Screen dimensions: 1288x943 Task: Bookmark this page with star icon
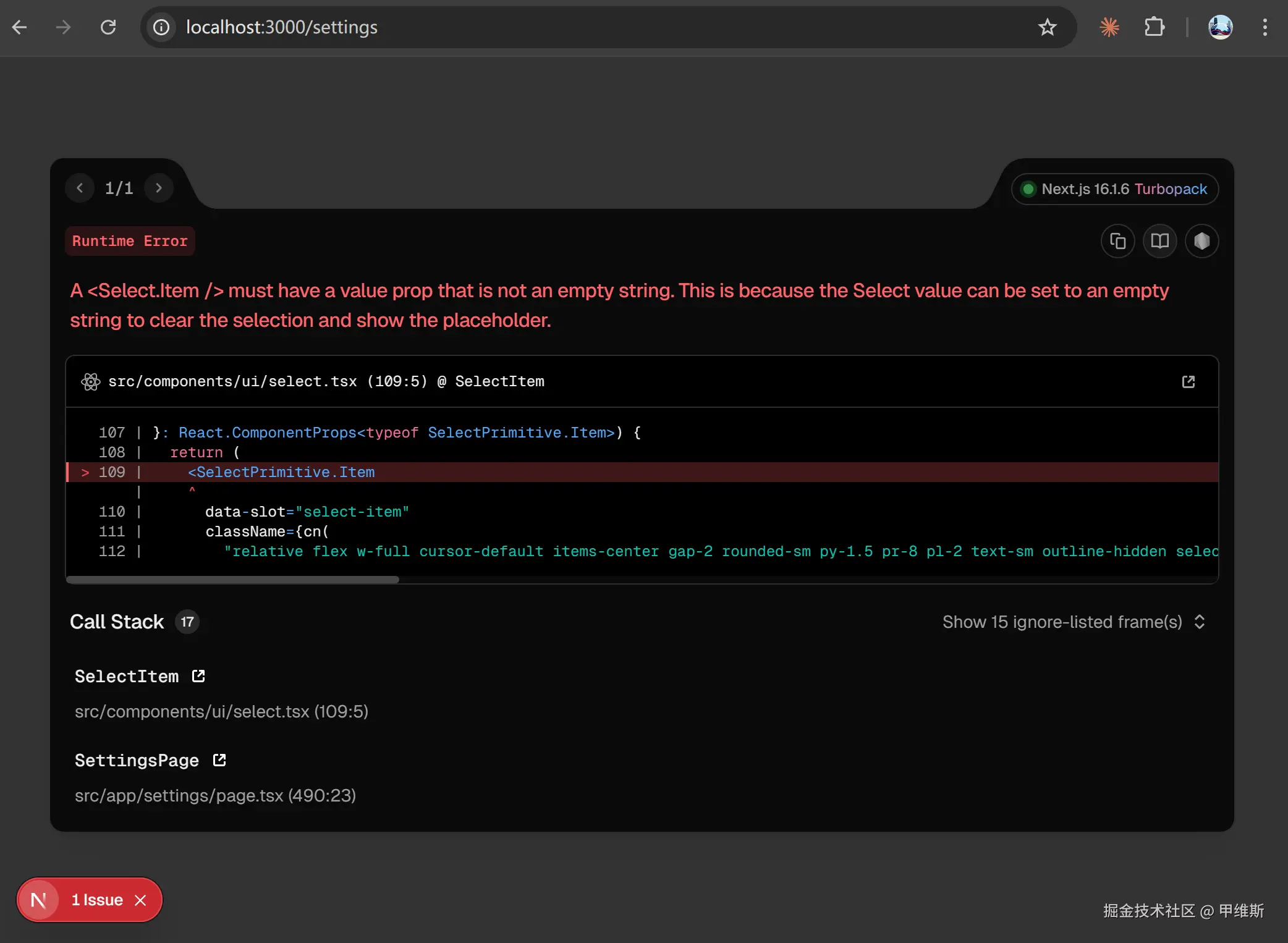[1047, 27]
